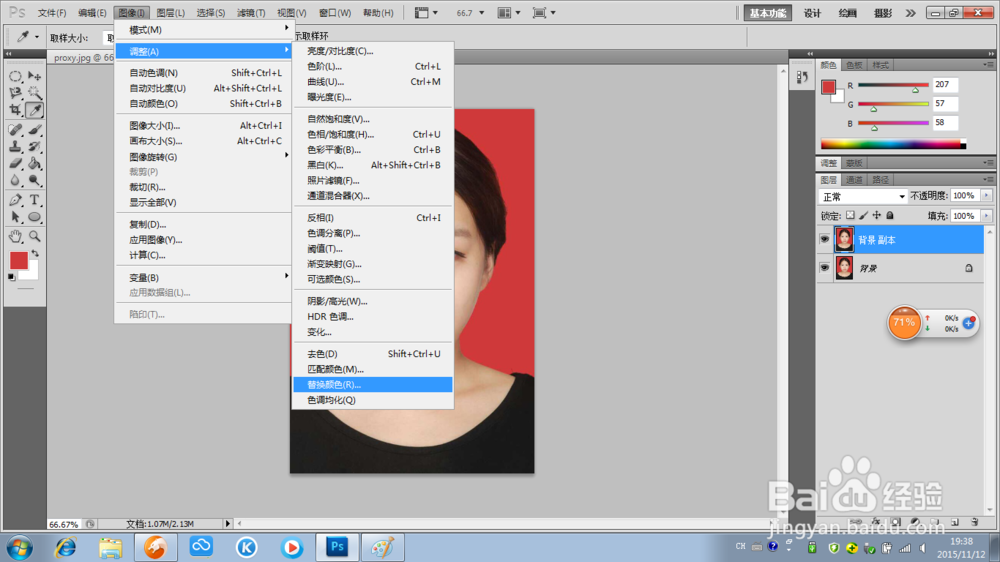Choose 色相/饱和度(H)... menu entry
Viewport: 1000px width, 562px height.
[373, 135]
